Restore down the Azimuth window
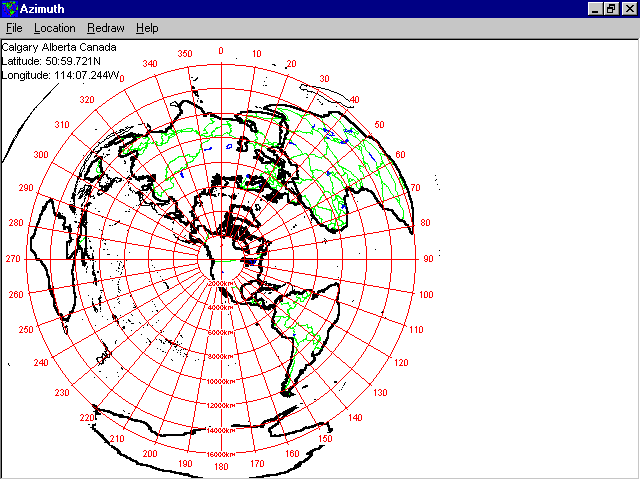This screenshot has height=480, width=640. point(611,8)
